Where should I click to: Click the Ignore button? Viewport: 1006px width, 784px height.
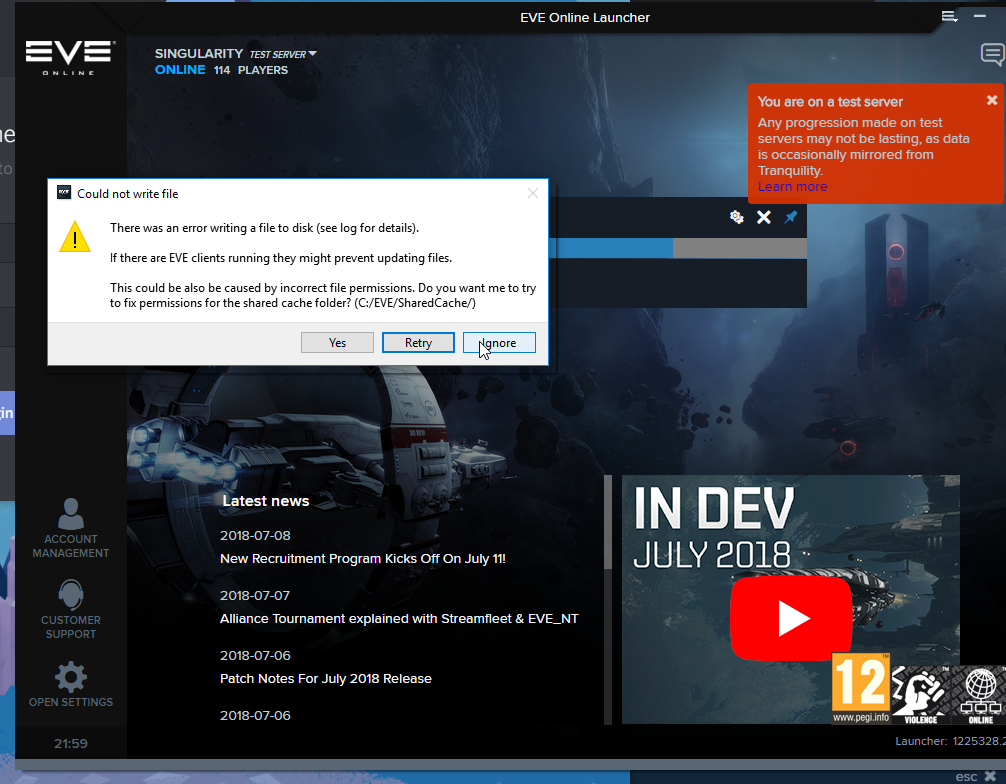[499, 343]
